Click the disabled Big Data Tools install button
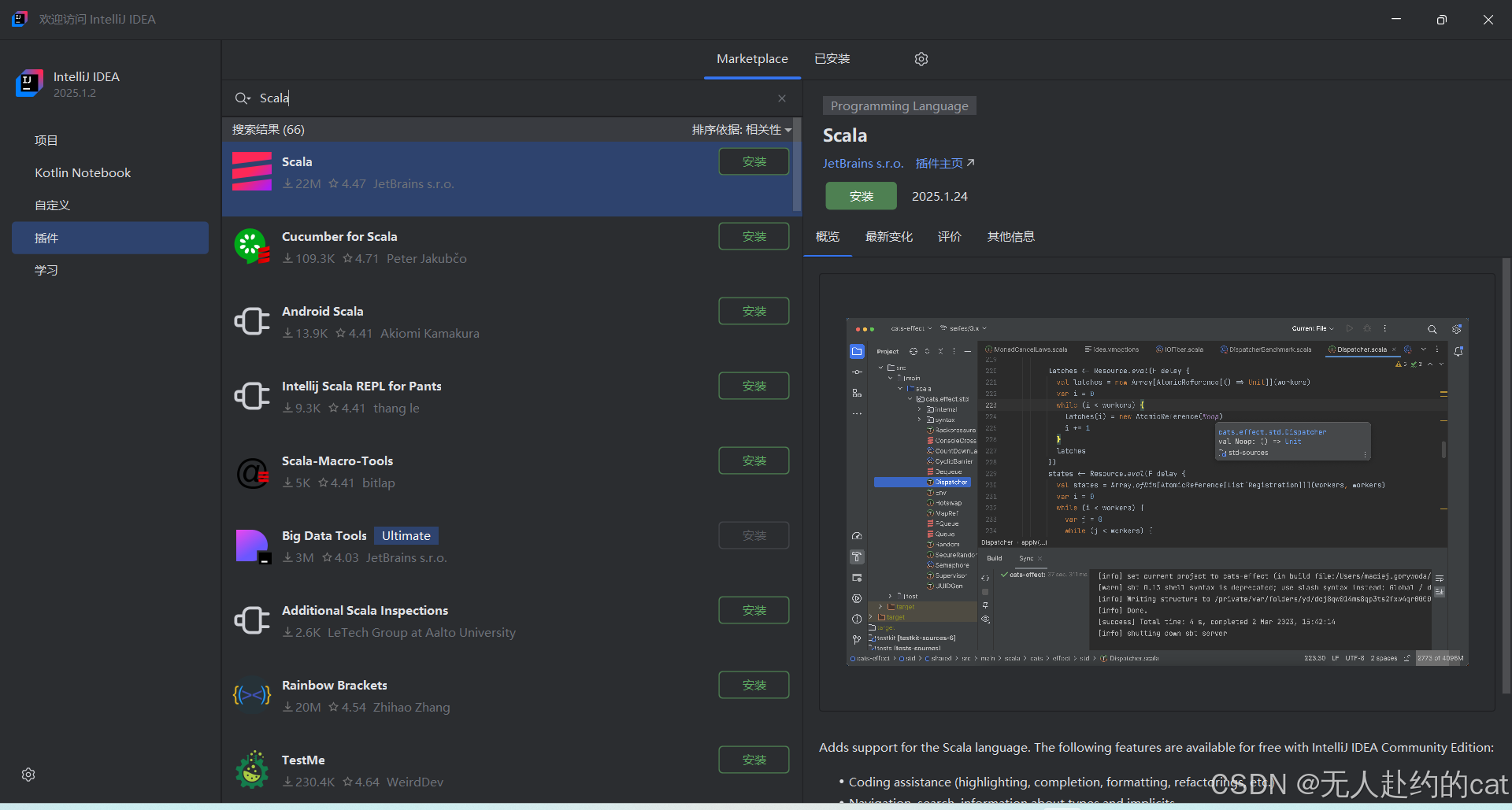This screenshot has height=810, width=1512. [754, 535]
